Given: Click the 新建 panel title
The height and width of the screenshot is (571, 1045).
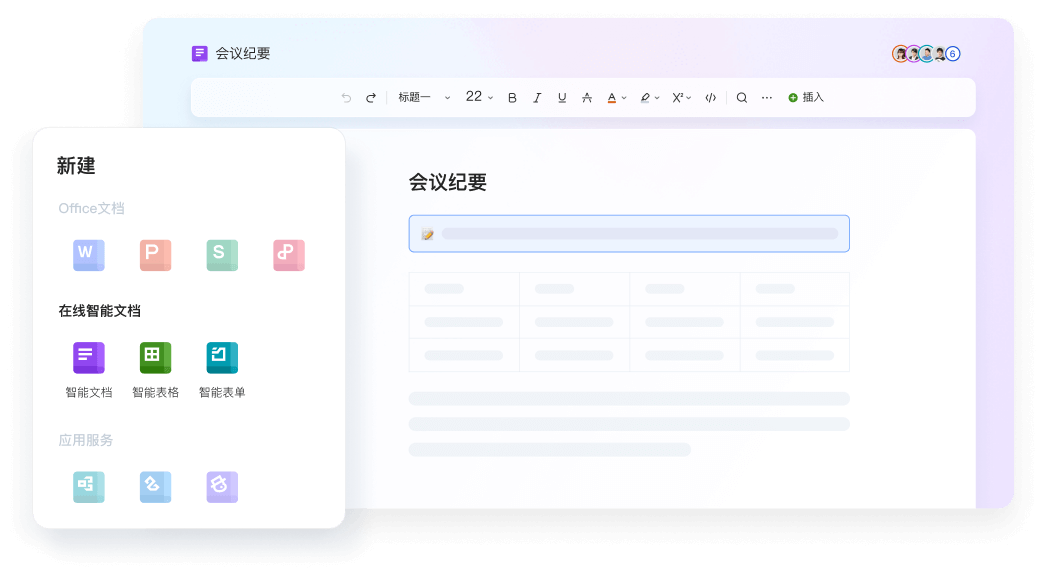Looking at the screenshot, I should coord(76,165).
